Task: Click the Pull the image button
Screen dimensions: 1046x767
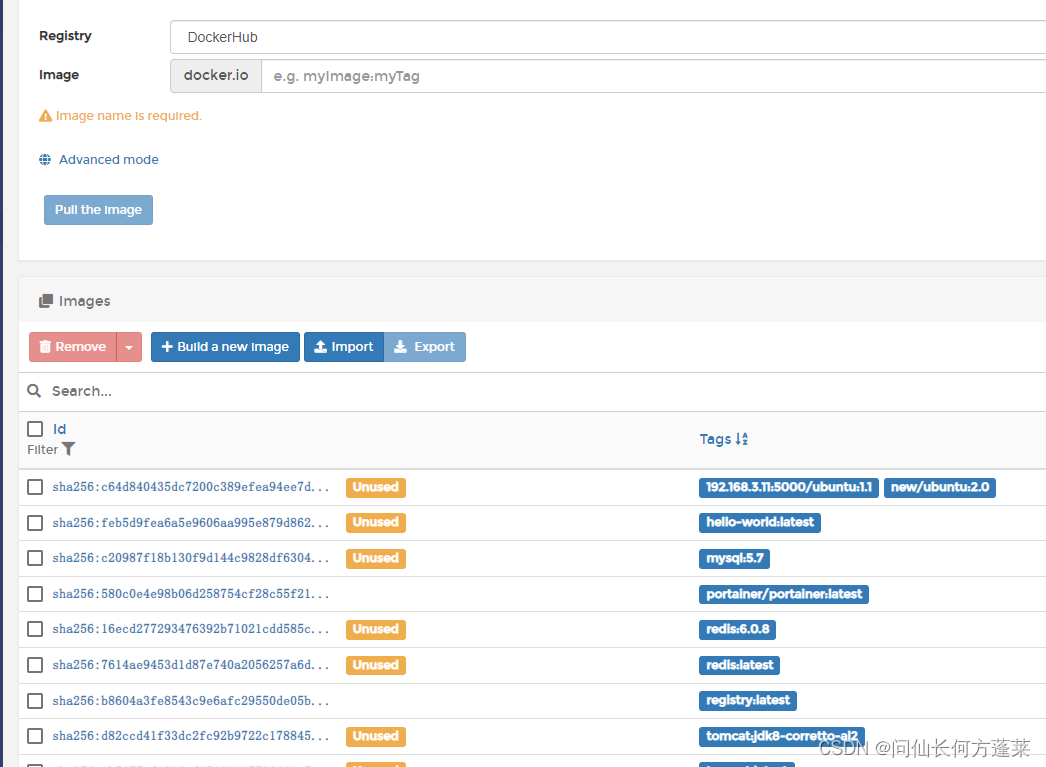Action: point(98,210)
